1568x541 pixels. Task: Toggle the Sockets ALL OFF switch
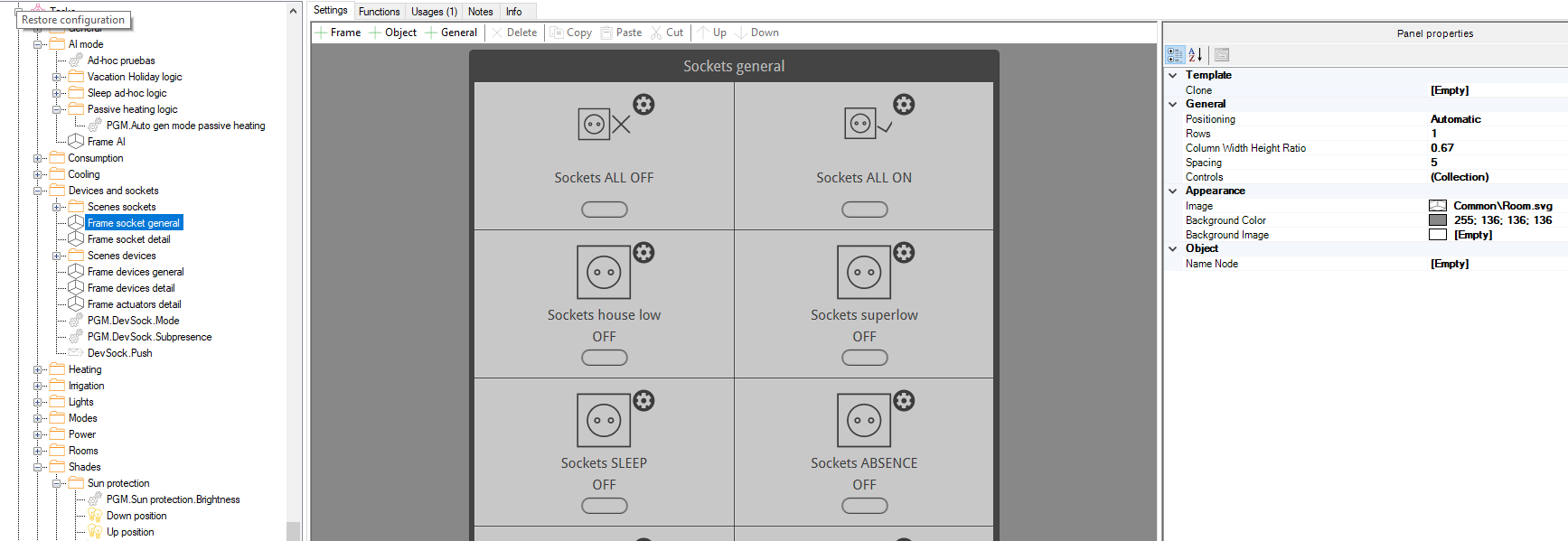click(x=605, y=210)
